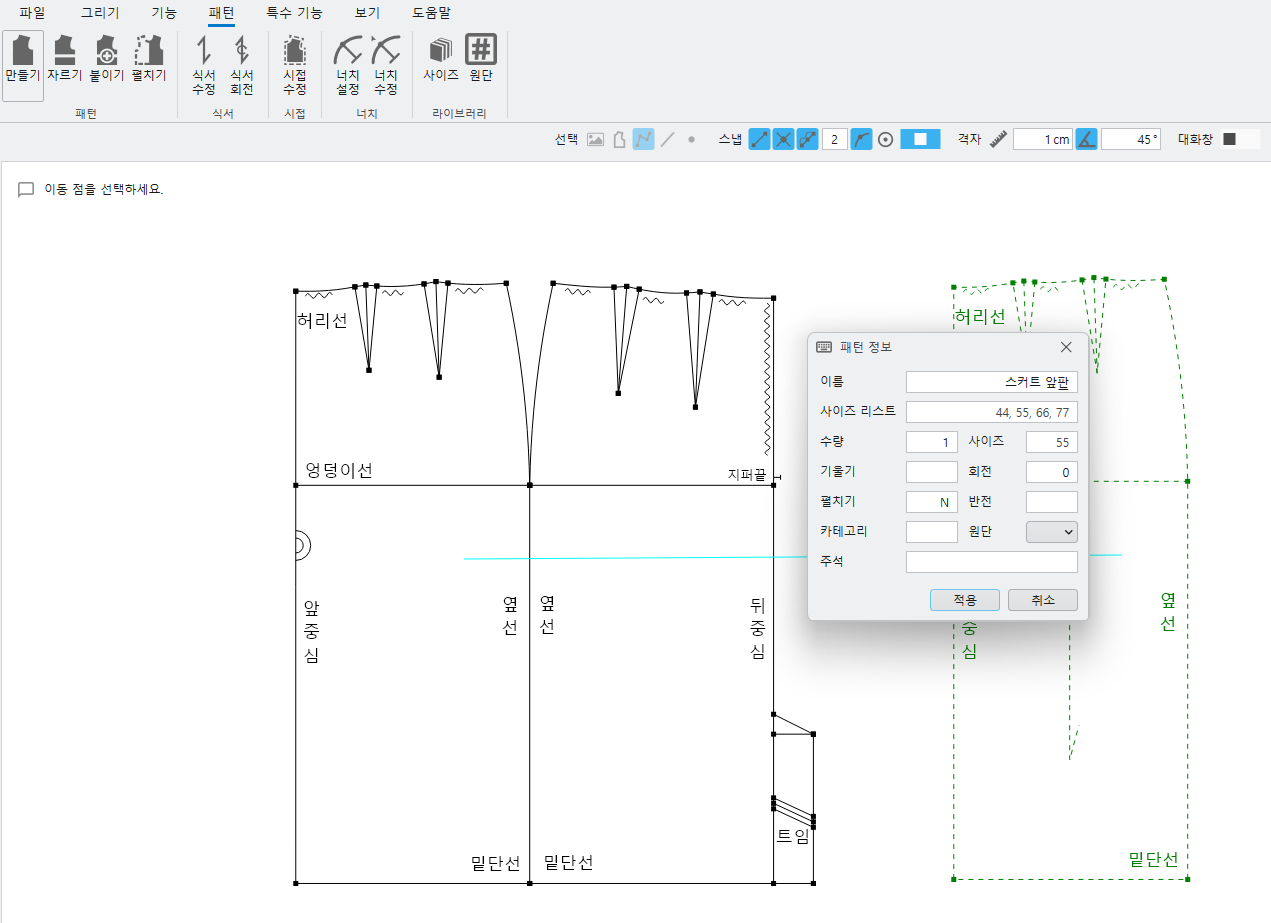Image resolution: width=1271 pixels, height=923 pixels.
Task: Edit the 사이즈 field showing 55
Action: pos(1052,442)
